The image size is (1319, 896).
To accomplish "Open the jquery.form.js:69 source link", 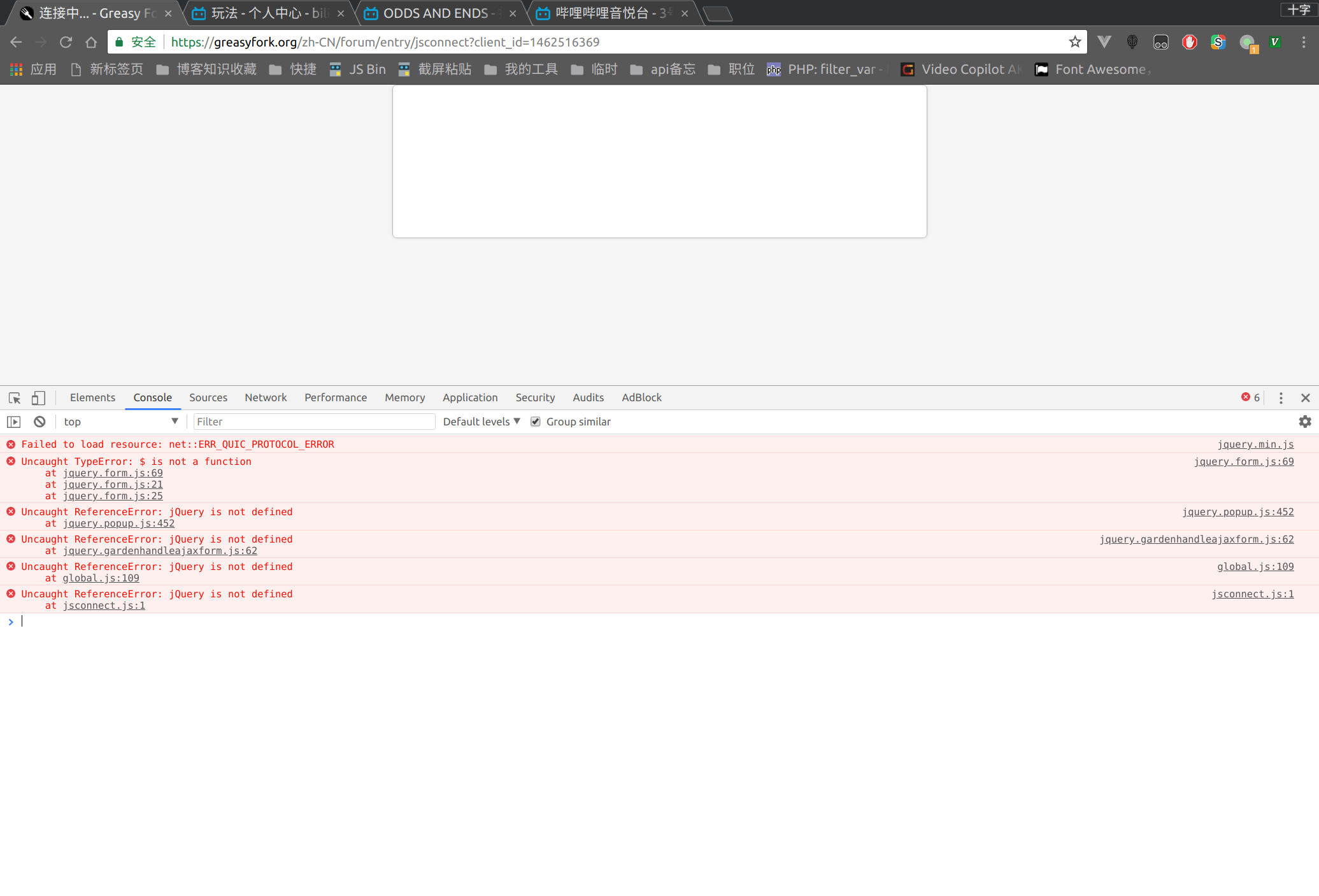I will coord(1243,461).
